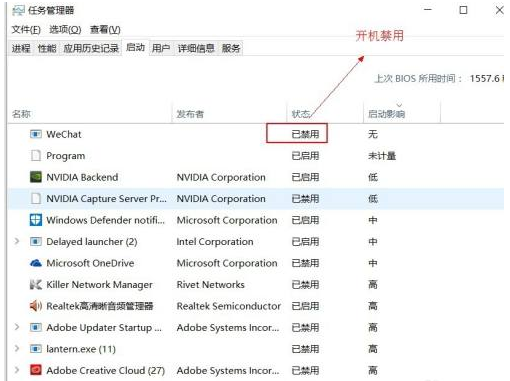Viewport: 510px width, 381px height.
Task: Expand the lantern.exe (11) group
Action: coord(17,348)
